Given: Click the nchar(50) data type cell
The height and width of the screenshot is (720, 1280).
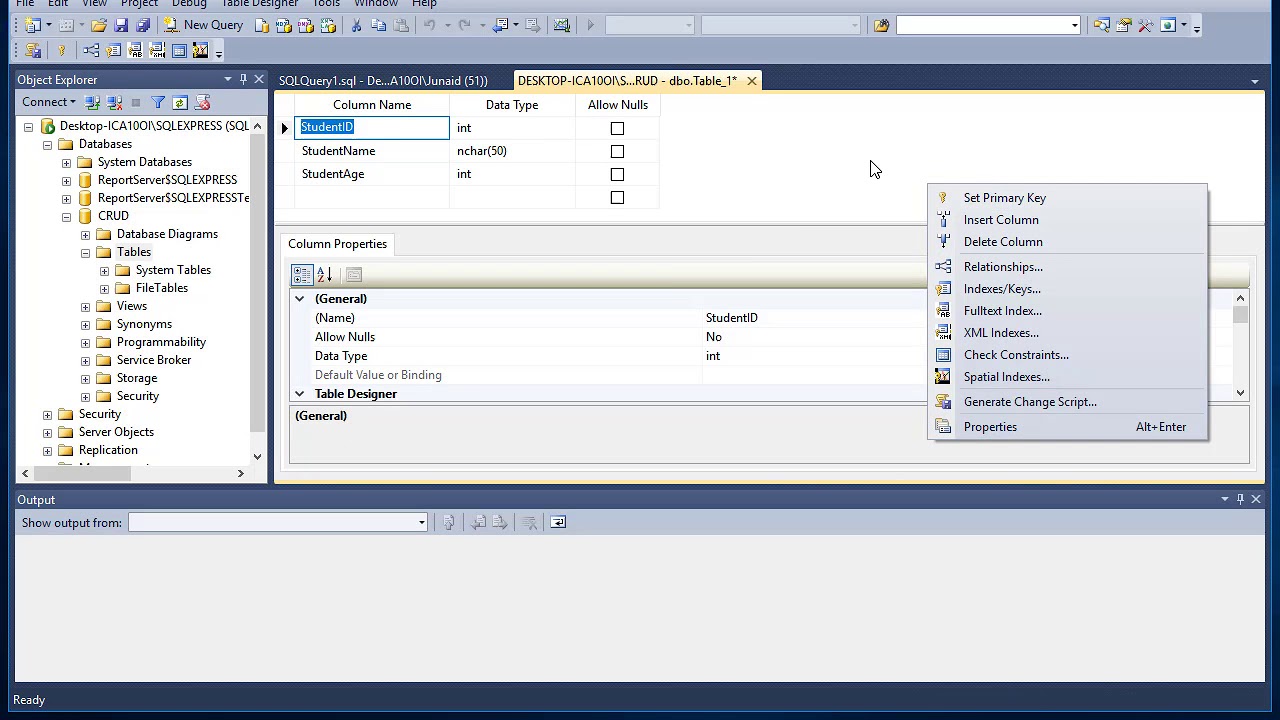Looking at the screenshot, I should coord(512,151).
